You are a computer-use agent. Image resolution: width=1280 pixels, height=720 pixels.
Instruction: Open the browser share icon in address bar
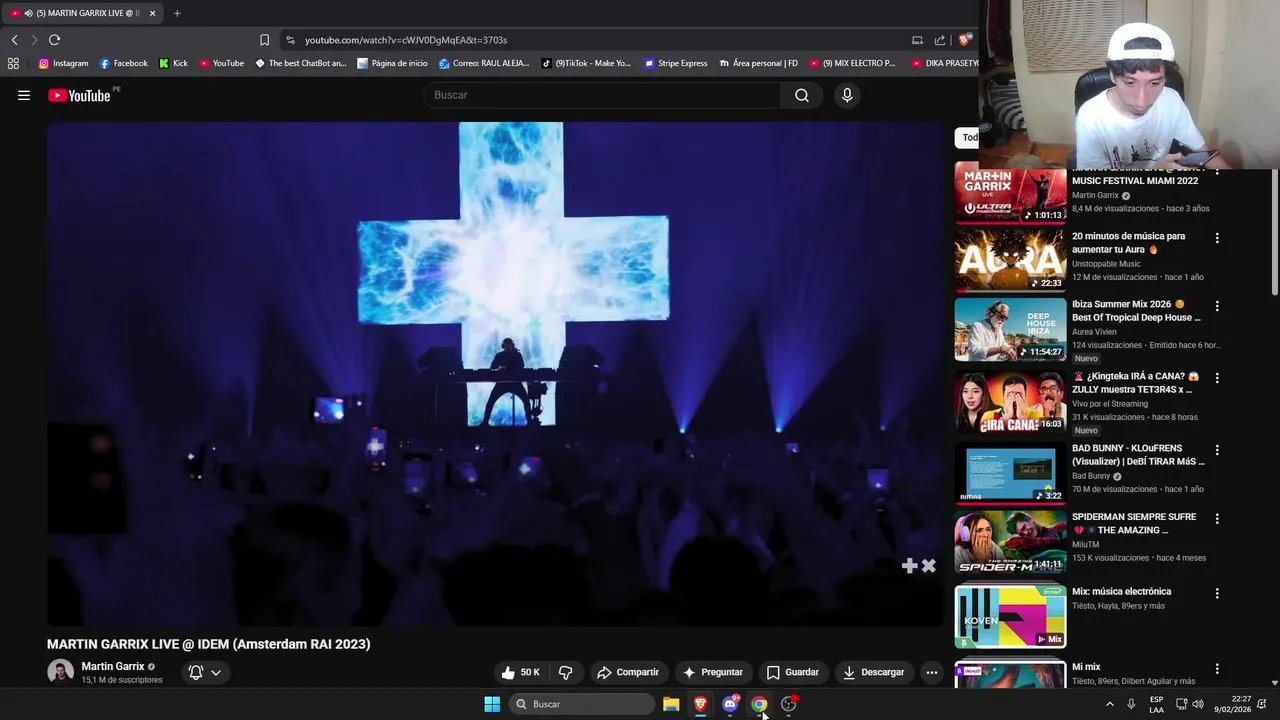pos(940,40)
